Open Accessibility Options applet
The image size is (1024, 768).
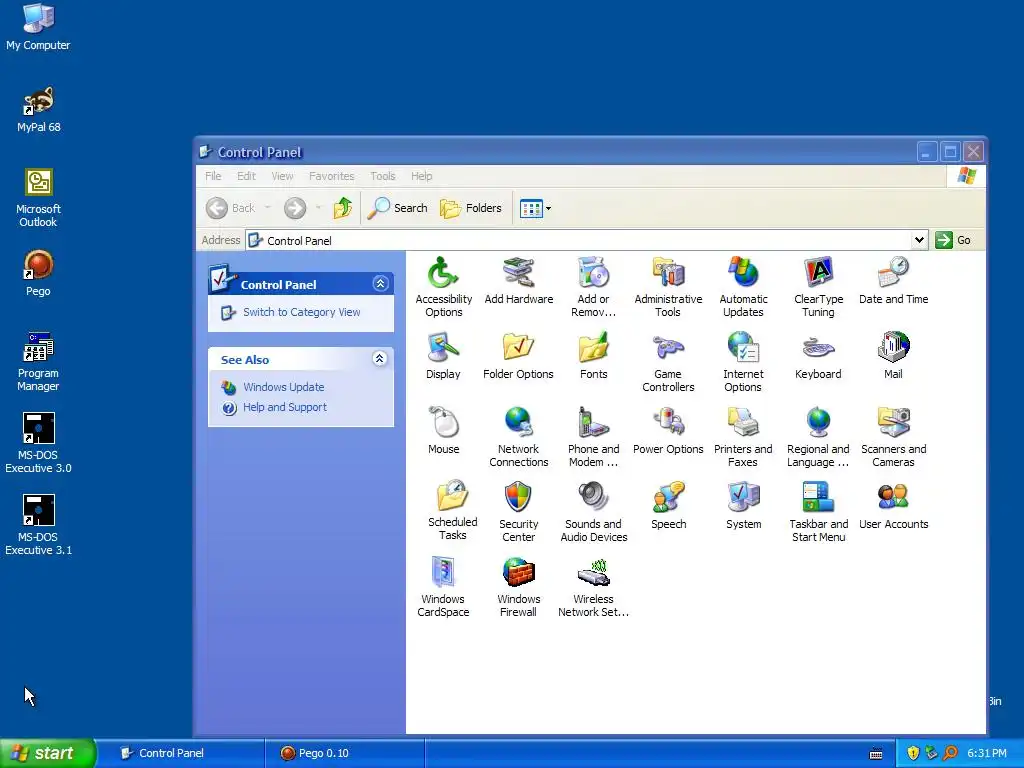pyautogui.click(x=443, y=273)
